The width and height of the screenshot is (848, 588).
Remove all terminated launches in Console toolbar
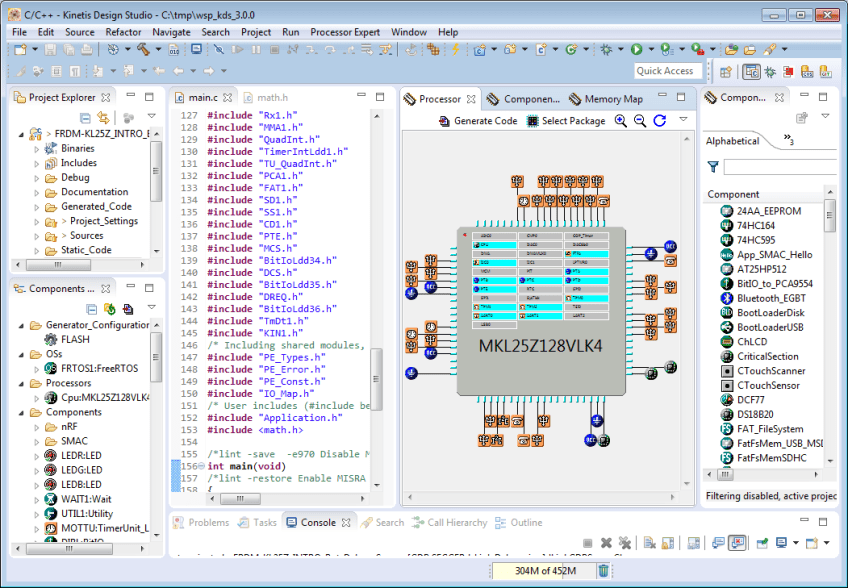click(626, 543)
